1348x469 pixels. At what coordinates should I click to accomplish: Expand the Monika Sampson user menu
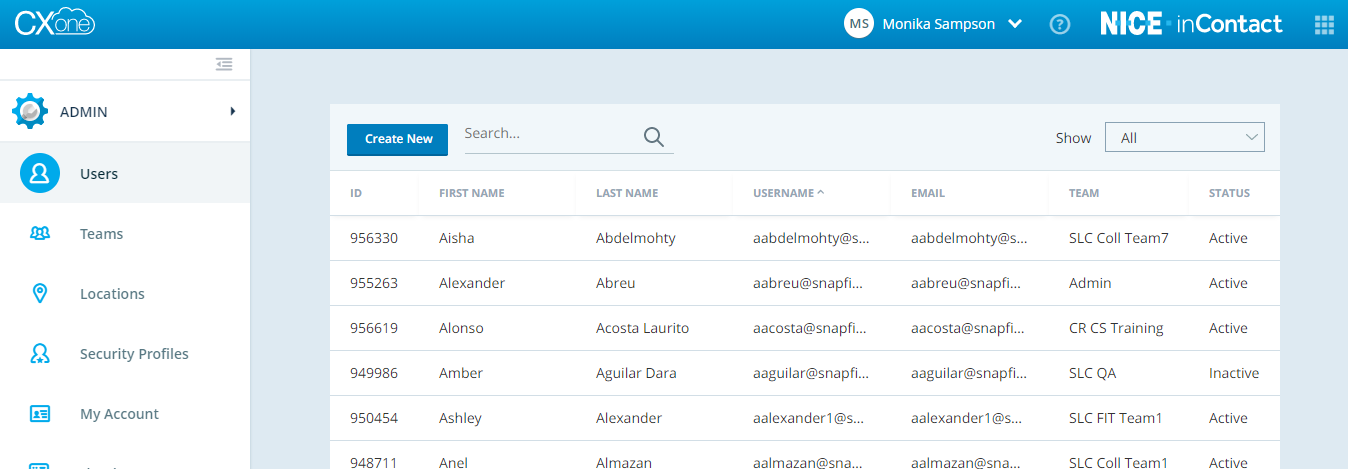tap(1015, 24)
